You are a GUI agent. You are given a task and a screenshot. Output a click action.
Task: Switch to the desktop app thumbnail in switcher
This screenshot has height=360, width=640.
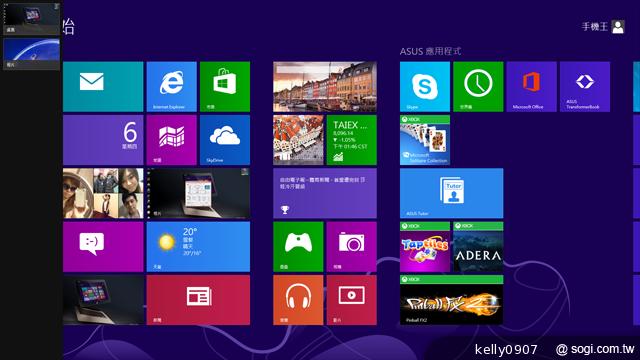tap(31, 19)
